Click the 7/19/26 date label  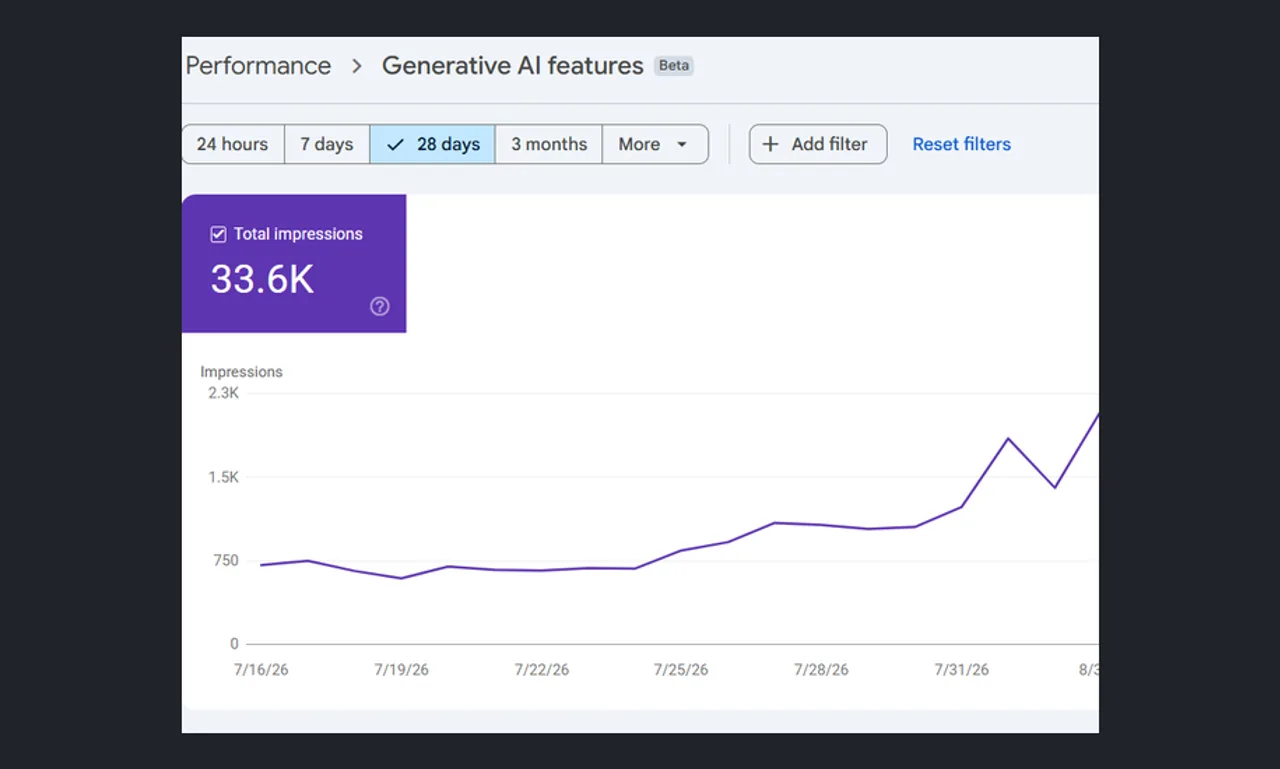pyautogui.click(x=401, y=670)
